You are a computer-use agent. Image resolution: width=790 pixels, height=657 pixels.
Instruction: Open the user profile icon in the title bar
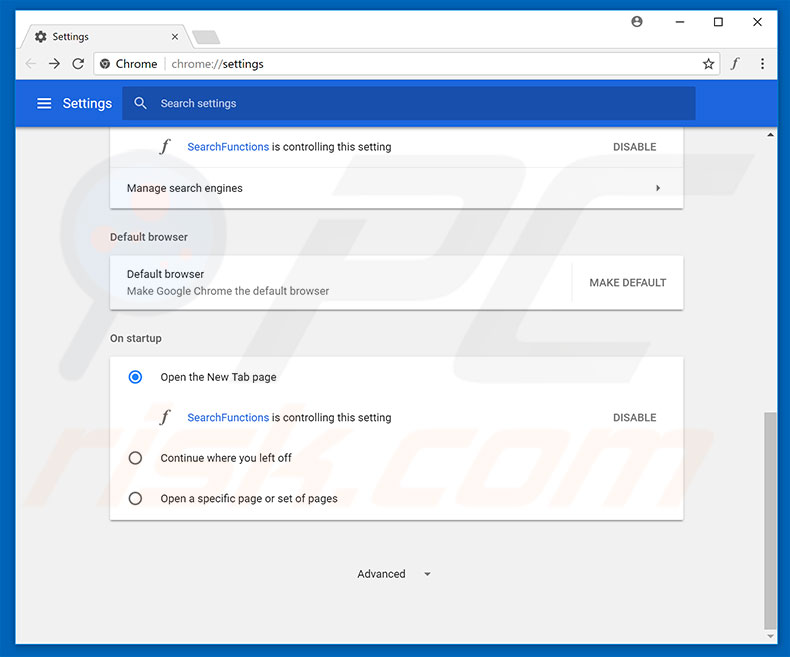[637, 22]
